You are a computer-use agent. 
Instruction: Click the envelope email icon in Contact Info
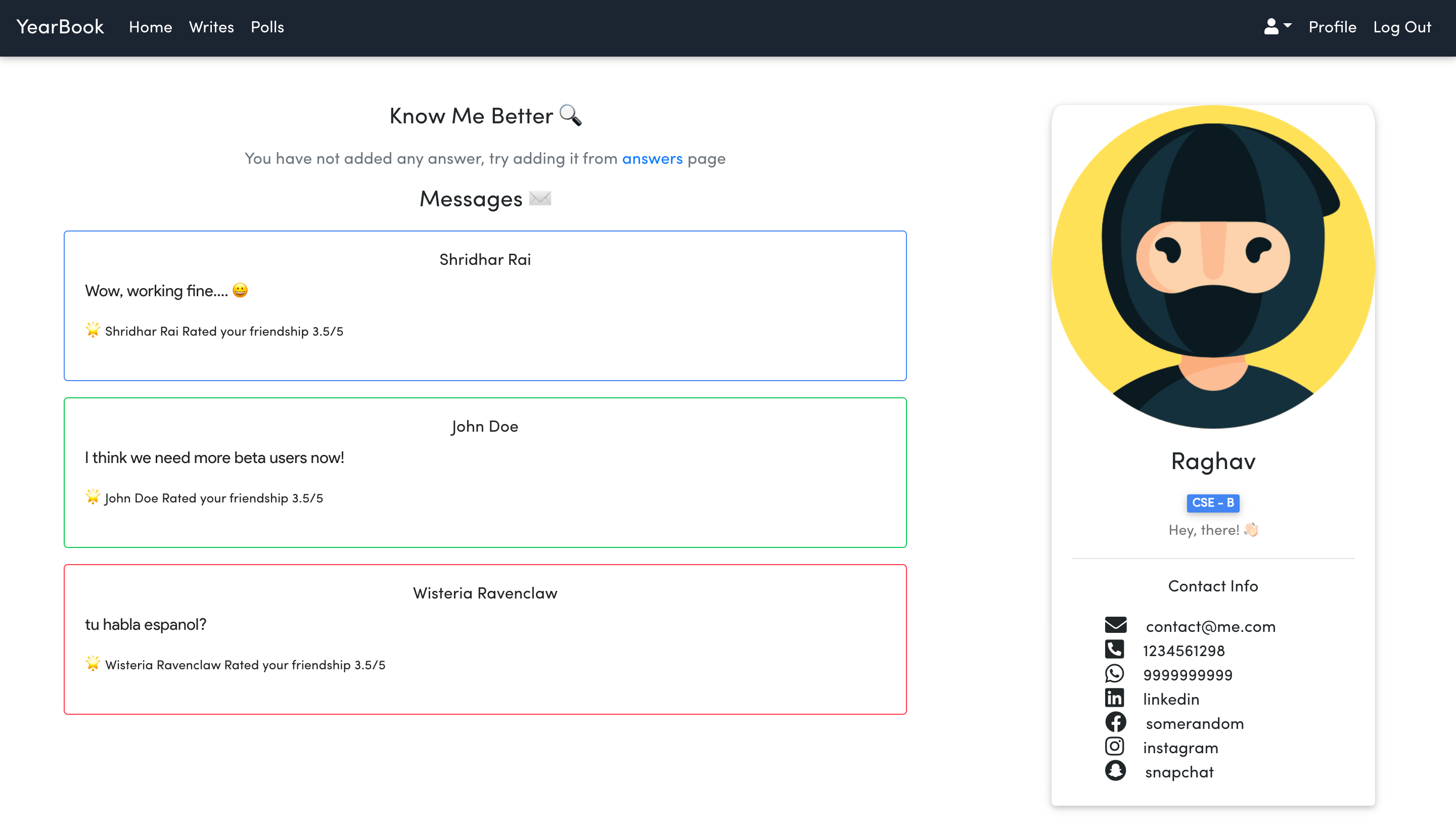(1115, 625)
